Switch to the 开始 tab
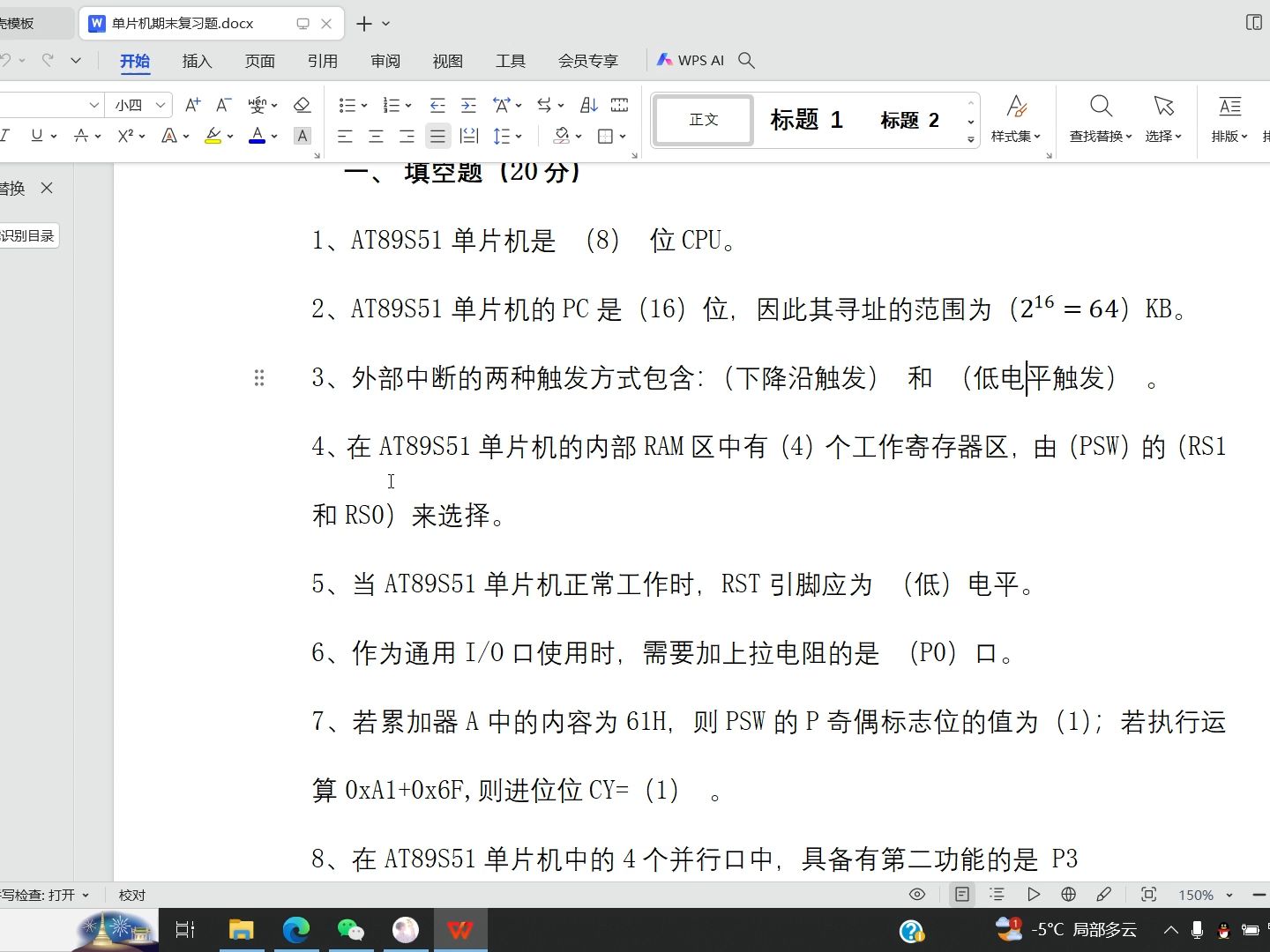The width and height of the screenshot is (1270, 952). click(135, 61)
